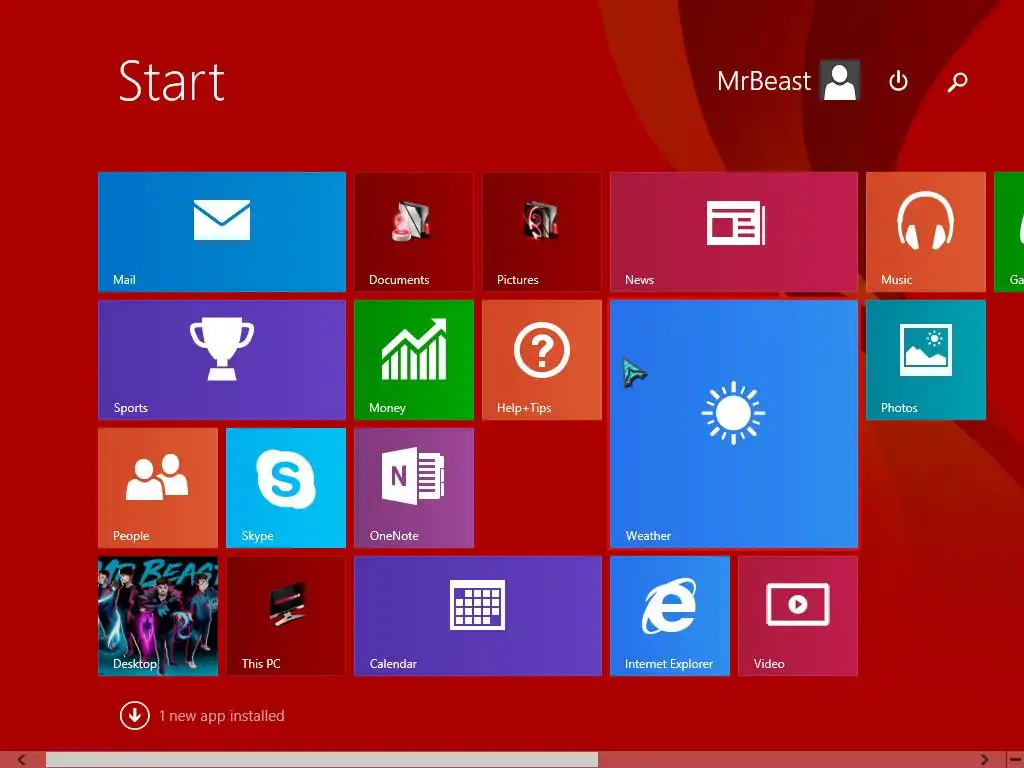This screenshot has width=1024, height=768.
Task: Open the search magnifier icon
Action: 957,82
